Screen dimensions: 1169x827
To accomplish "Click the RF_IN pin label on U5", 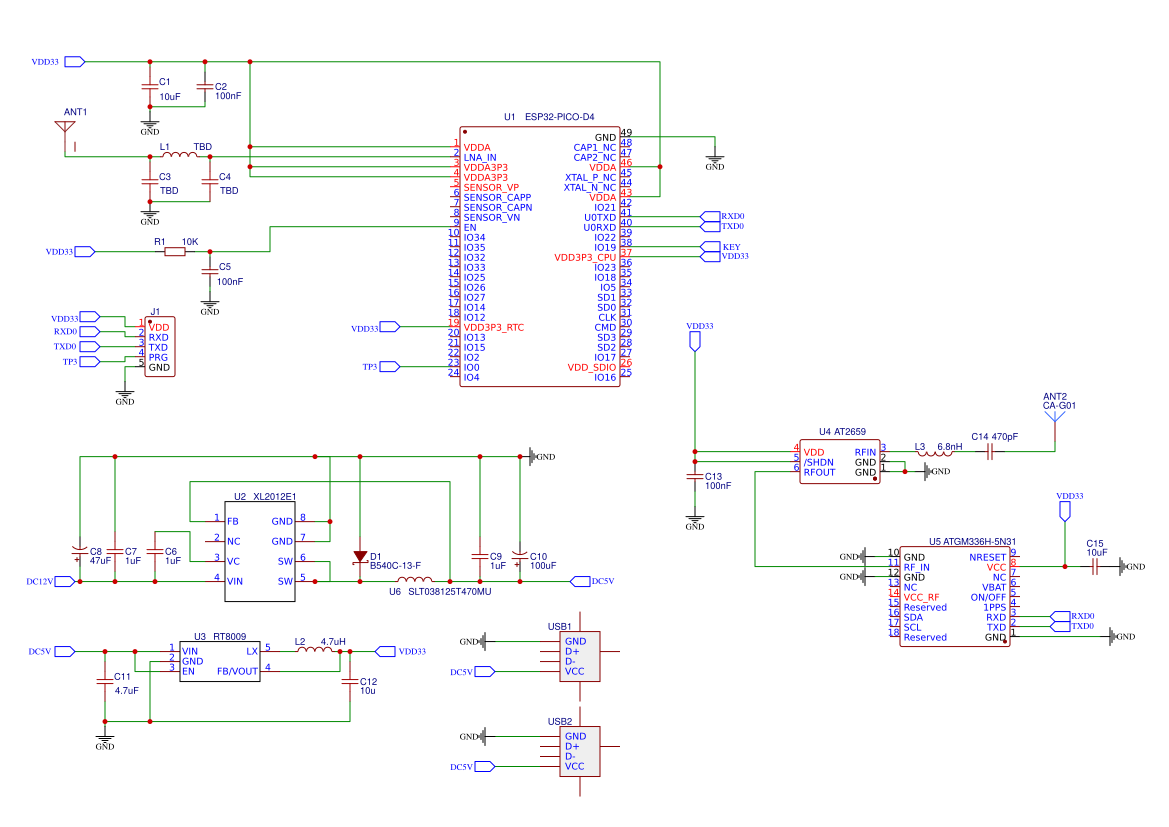I will click(917, 567).
